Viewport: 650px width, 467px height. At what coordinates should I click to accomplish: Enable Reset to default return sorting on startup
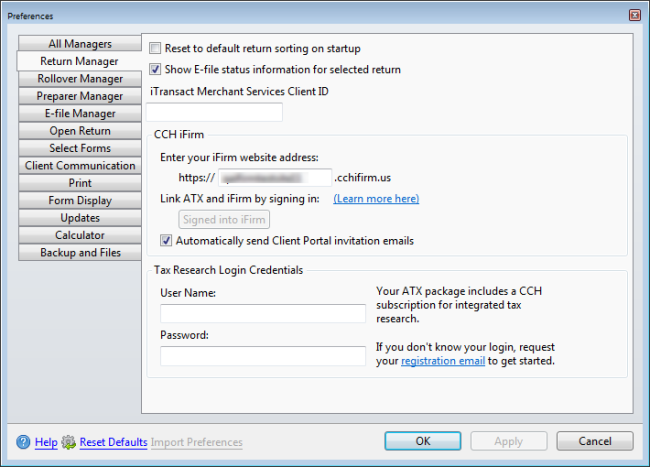[x=155, y=48]
